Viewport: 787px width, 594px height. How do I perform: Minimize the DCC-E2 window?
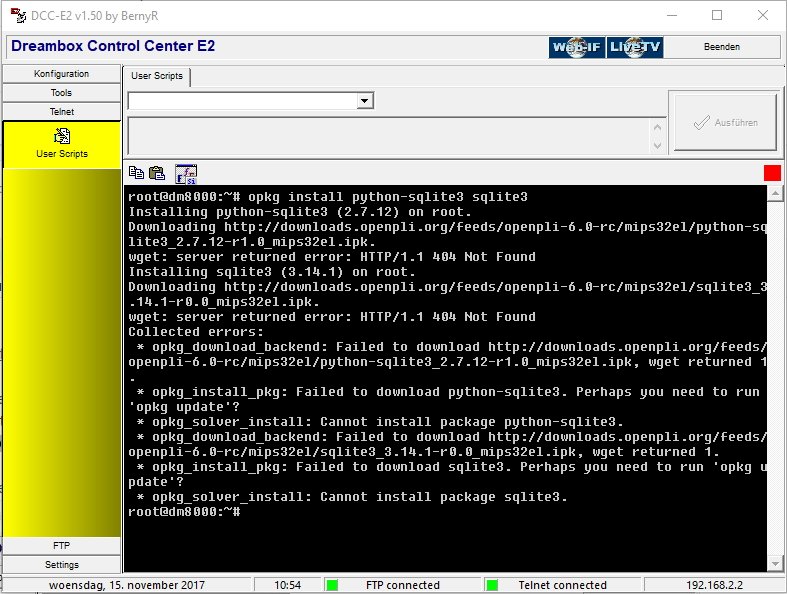click(672, 16)
